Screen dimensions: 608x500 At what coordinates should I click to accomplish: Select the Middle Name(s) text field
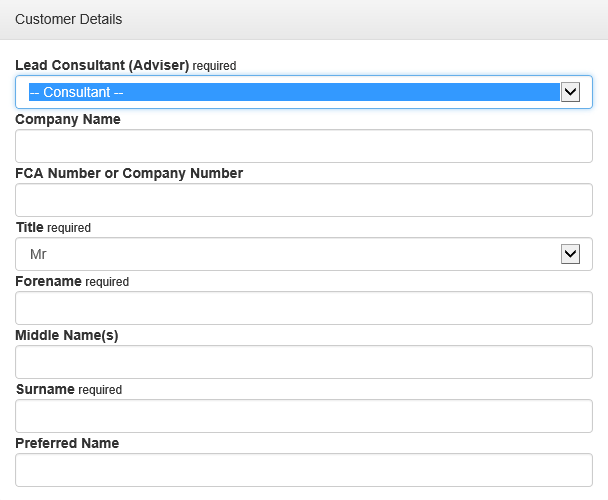(303, 362)
